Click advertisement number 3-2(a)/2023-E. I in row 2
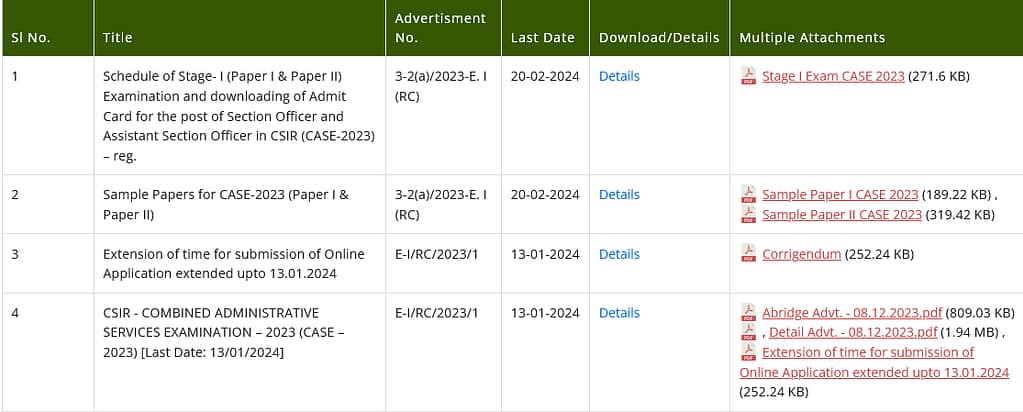Viewport: 1023px width, 412px height. coord(440,195)
